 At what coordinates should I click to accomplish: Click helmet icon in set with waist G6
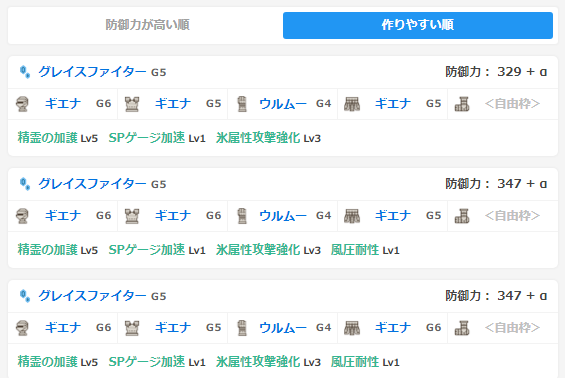coord(22,328)
